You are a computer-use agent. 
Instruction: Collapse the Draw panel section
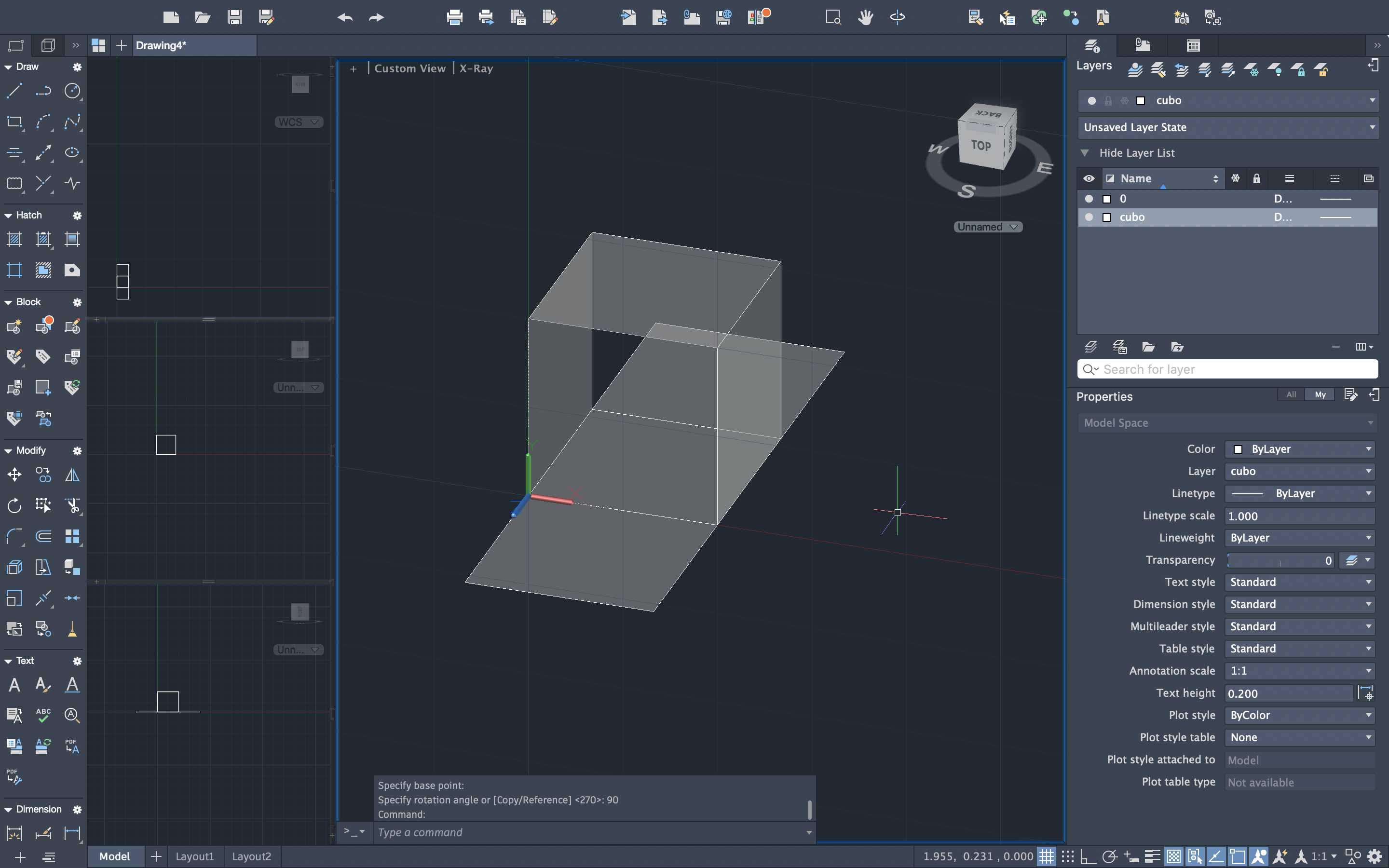pyautogui.click(x=8, y=67)
